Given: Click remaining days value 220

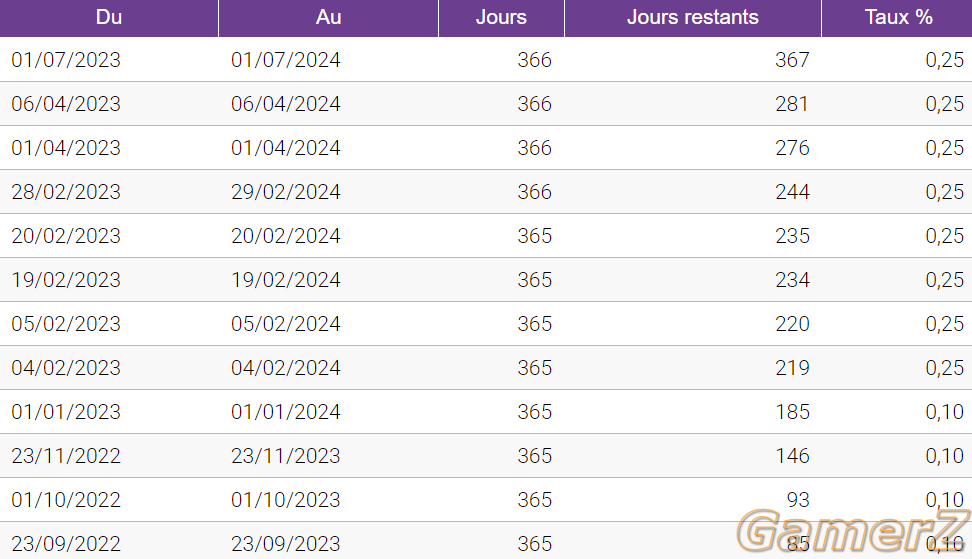Looking at the screenshot, I should click(792, 324).
